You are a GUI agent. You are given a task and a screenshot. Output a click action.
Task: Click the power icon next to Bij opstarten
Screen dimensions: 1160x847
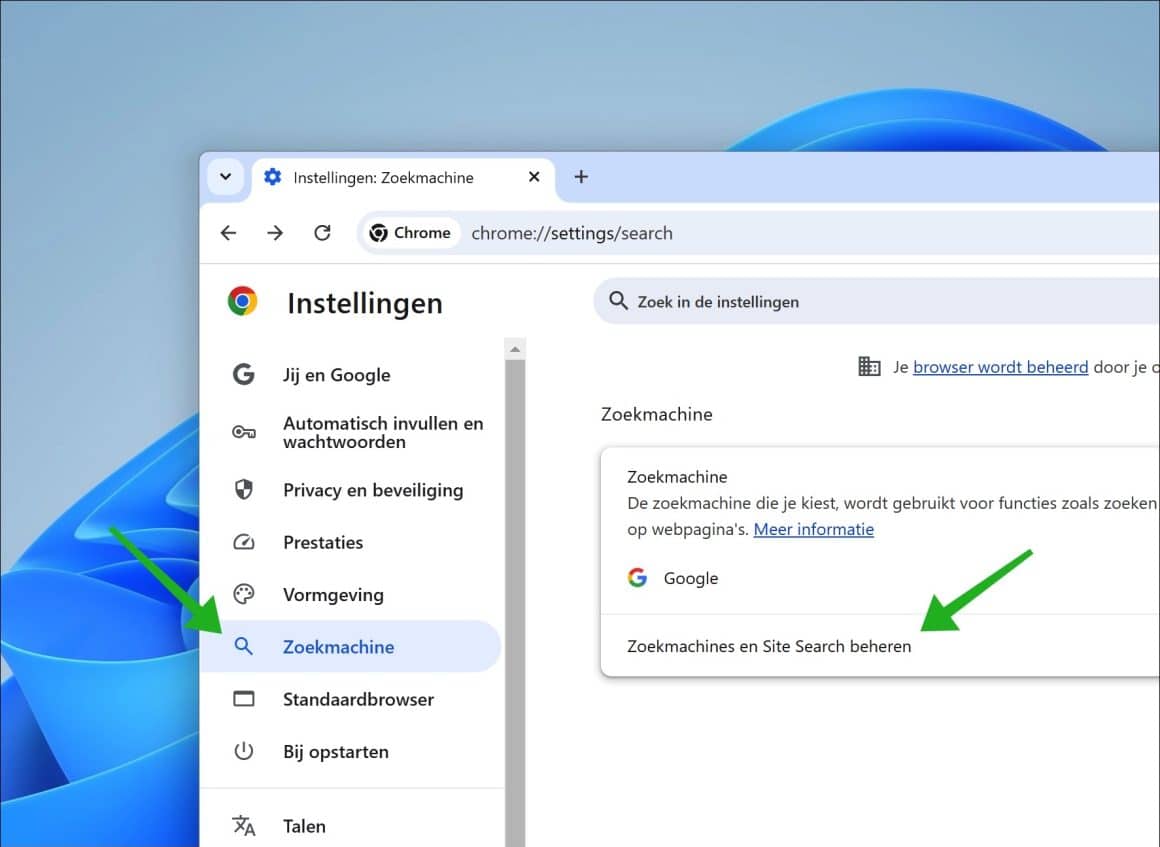point(244,751)
